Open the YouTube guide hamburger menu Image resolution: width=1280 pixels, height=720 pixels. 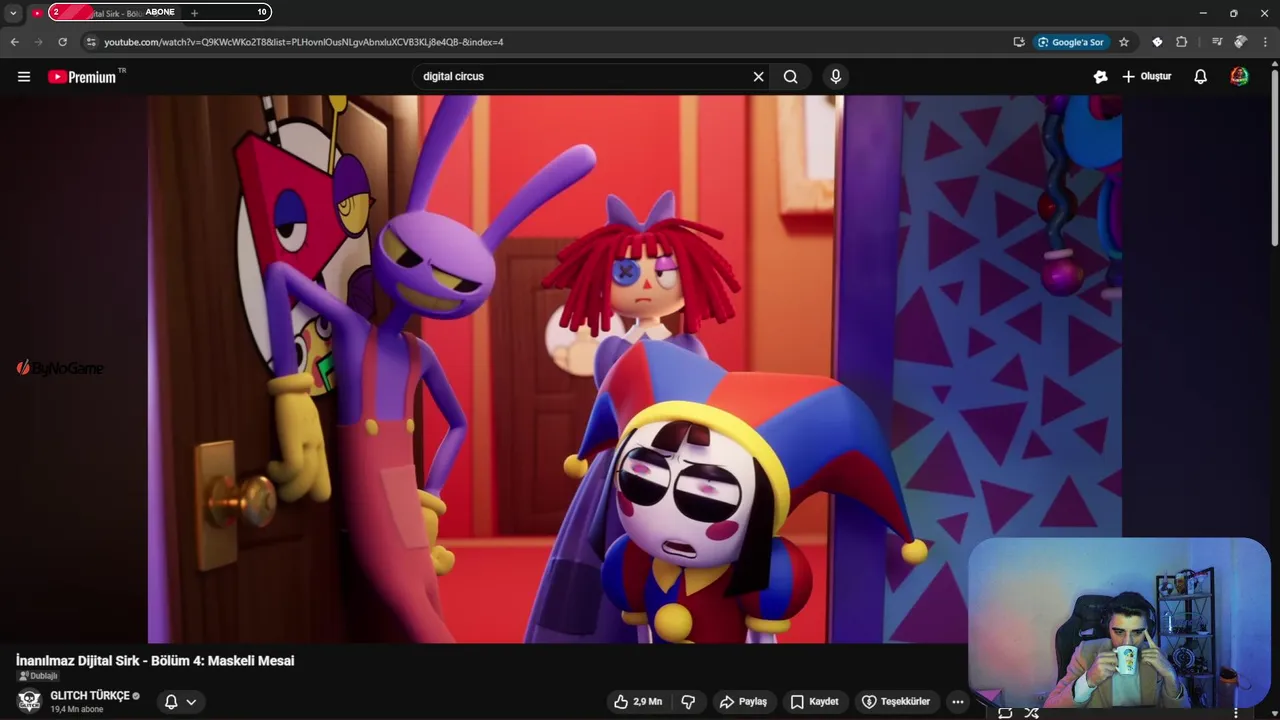(x=24, y=77)
